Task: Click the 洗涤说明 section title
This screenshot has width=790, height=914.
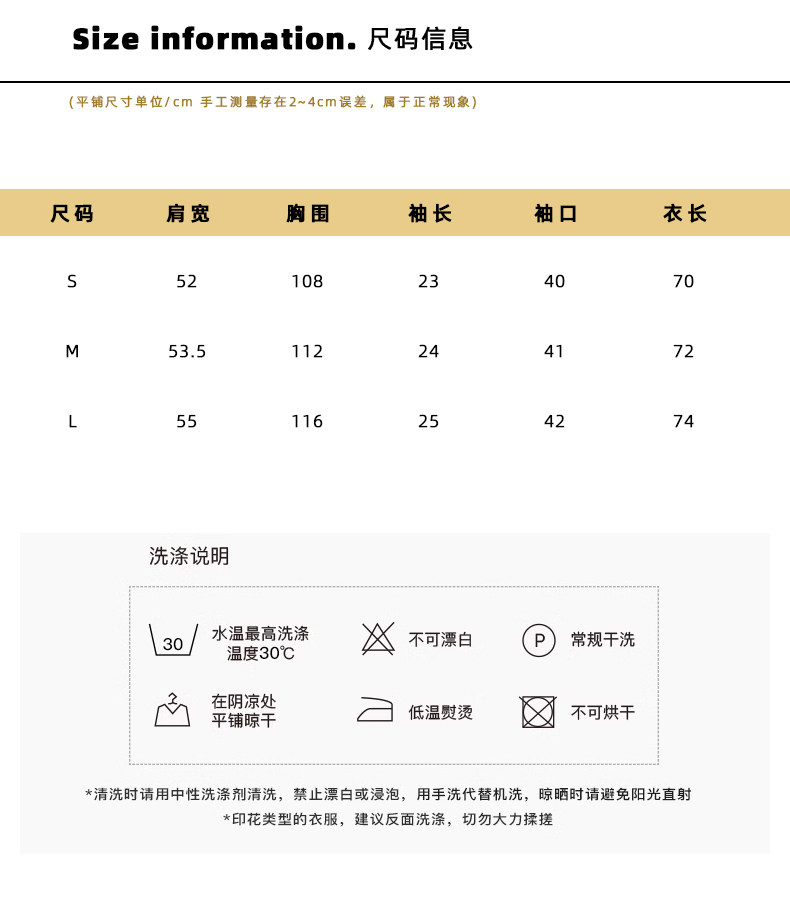Action: pyautogui.click(x=189, y=556)
